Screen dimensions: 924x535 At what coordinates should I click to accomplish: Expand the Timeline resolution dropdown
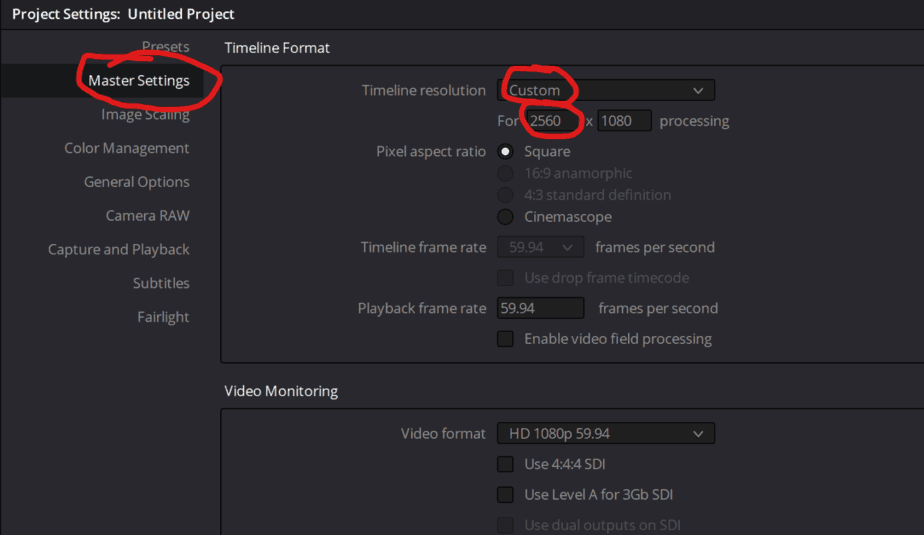pyautogui.click(x=606, y=90)
